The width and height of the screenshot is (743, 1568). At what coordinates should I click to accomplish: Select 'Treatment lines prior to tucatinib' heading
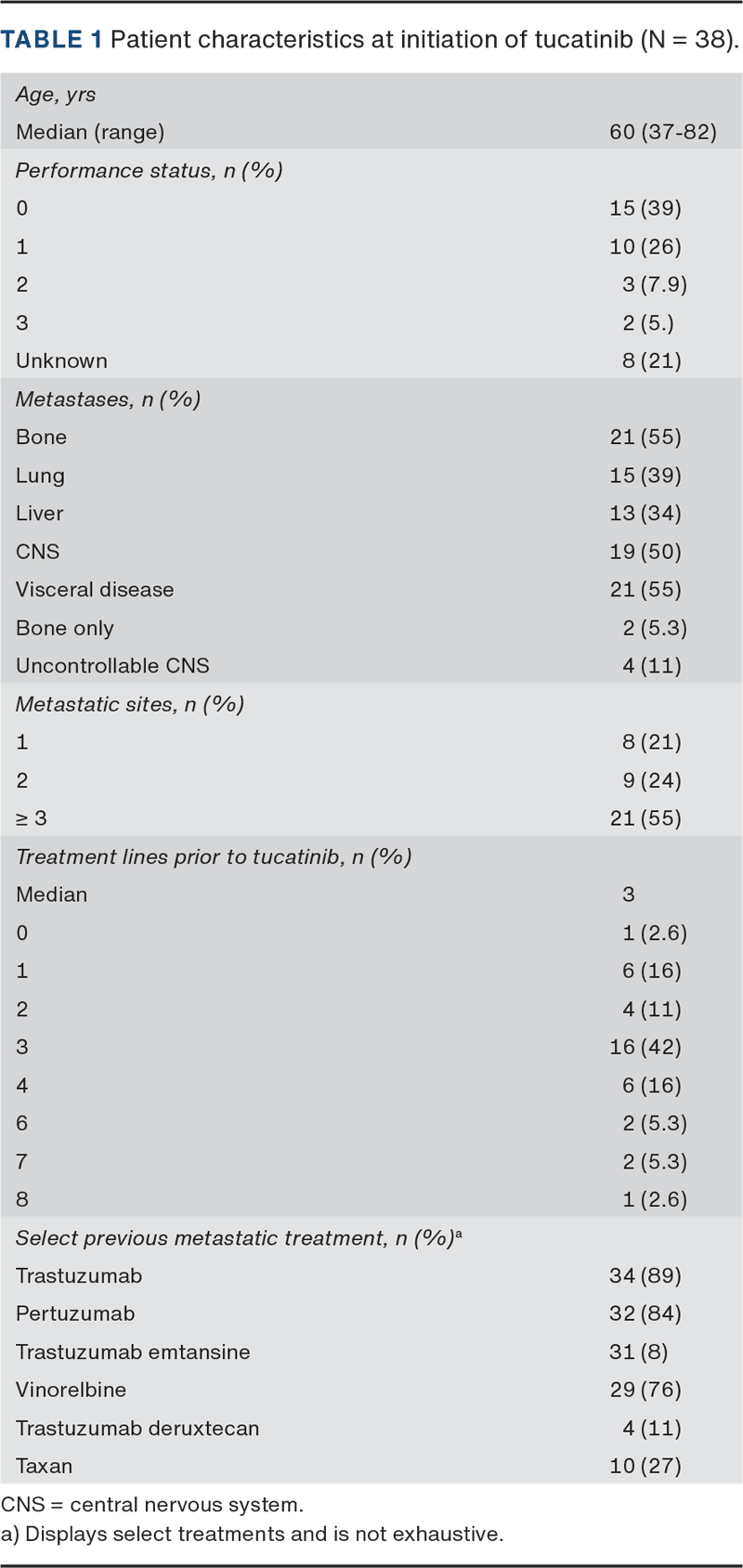tap(214, 856)
